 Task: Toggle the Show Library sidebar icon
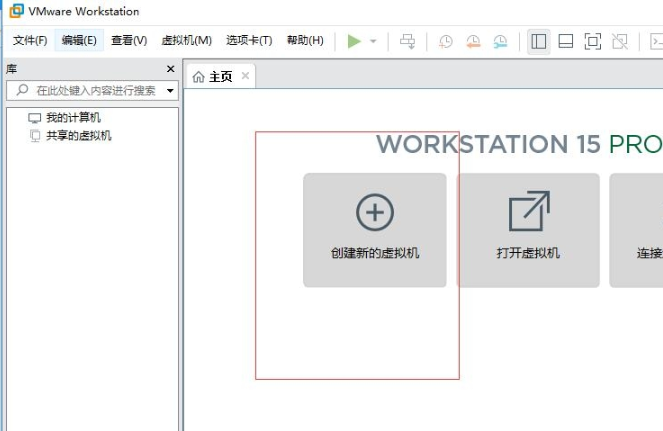coord(538,41)
